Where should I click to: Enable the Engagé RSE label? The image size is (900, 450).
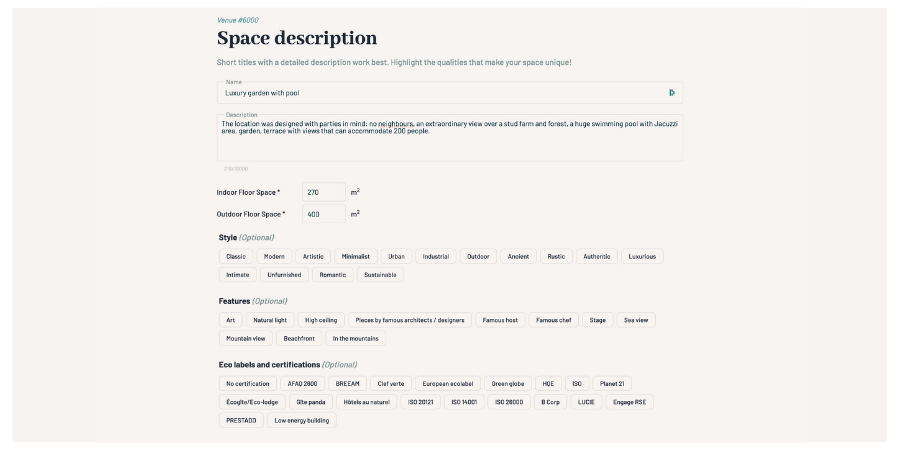pos(630,402)
